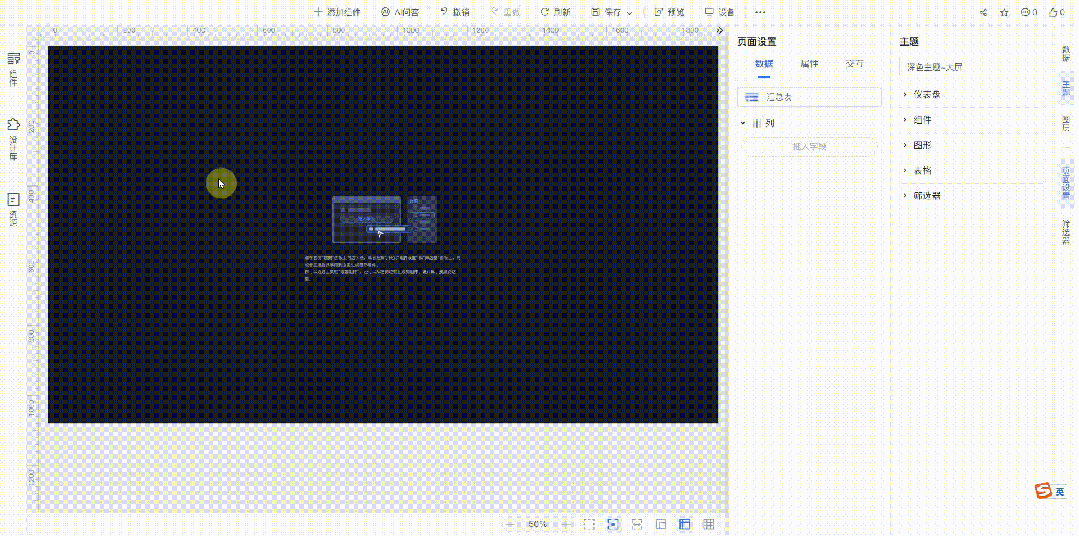The width and height of the screenshot is (1079, 536).
Task: Click the 50% zoom level value
Action: pos(538,524)
